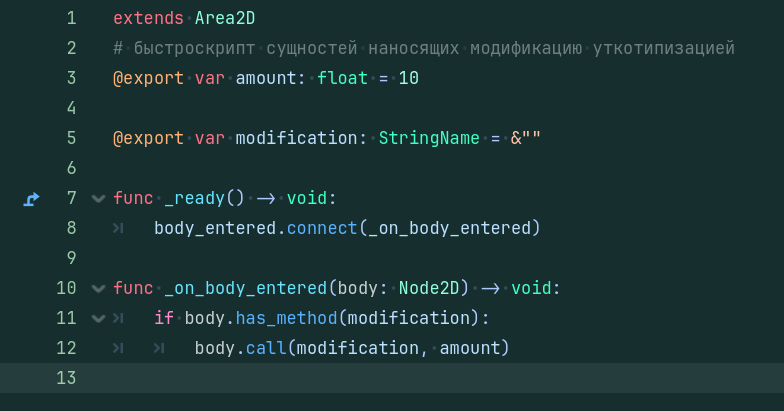Image resolution: width=784 pixels, height=411 pixels.
Task: Click the Area2D class name
Action: pyautogui.click(x=225, y=18)
